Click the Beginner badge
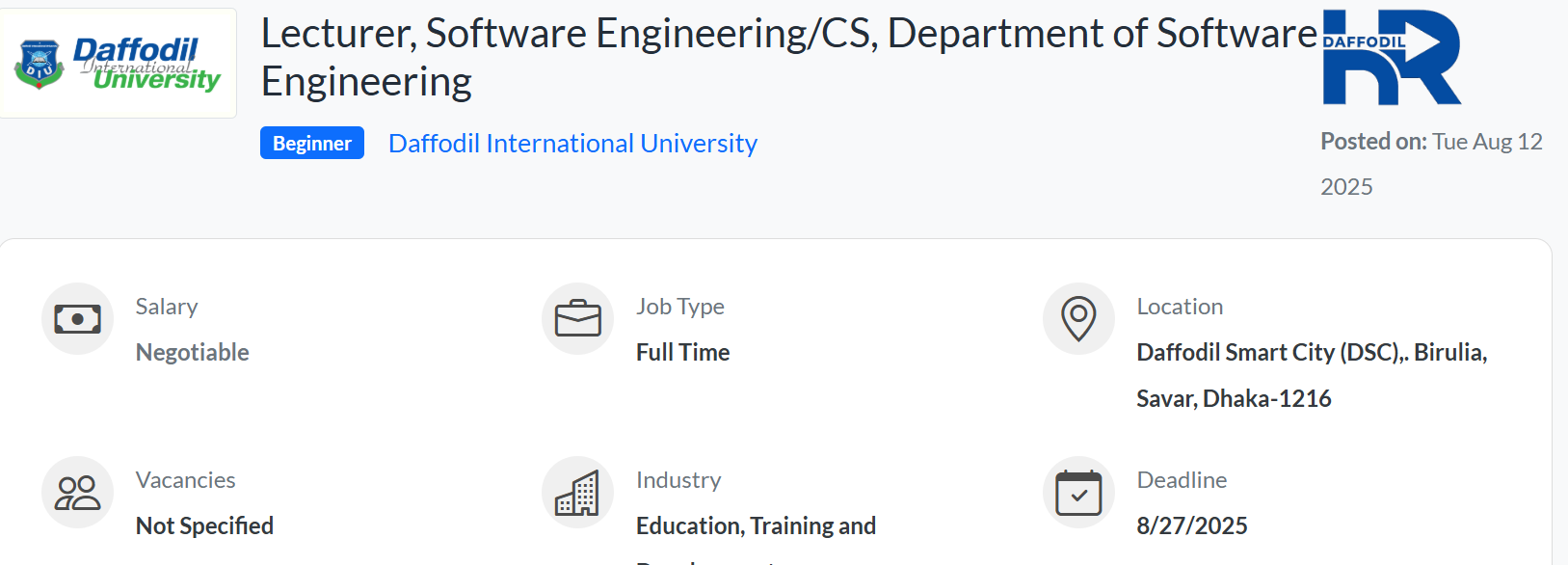The height and width of the screenshot is (565, 1568). [312, 143]
